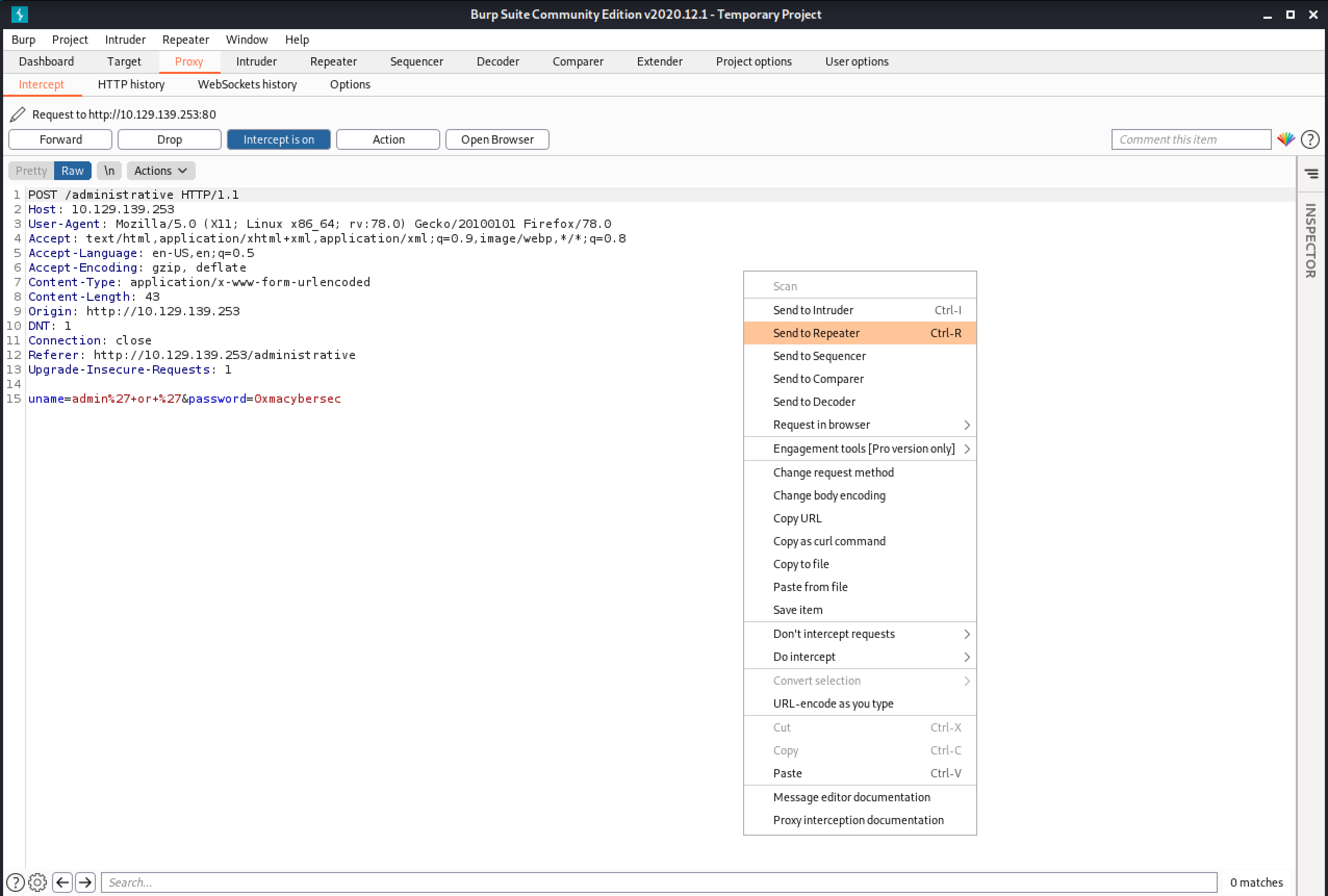The width and height of the screenshot is (1328, 896).
Task: Switch to Extender tab
Action: [x=659, y=61]
